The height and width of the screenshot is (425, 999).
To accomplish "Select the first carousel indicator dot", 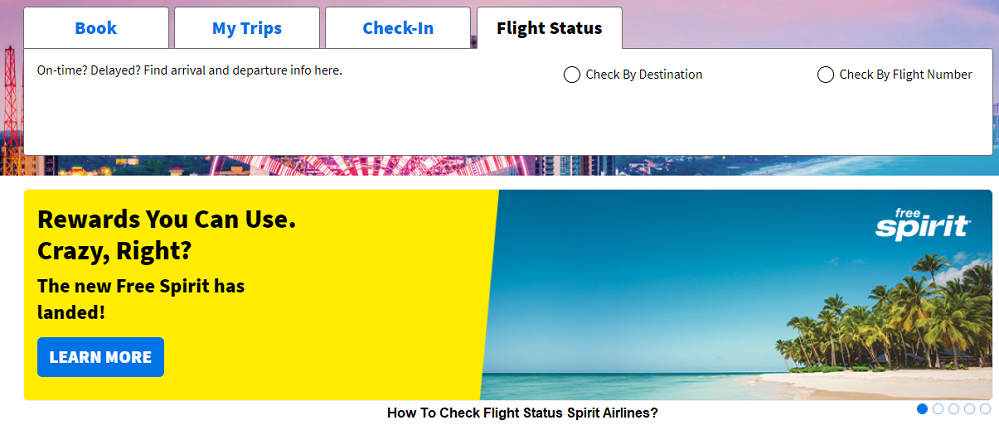I will pyautogui.click(x=922, y=409).
